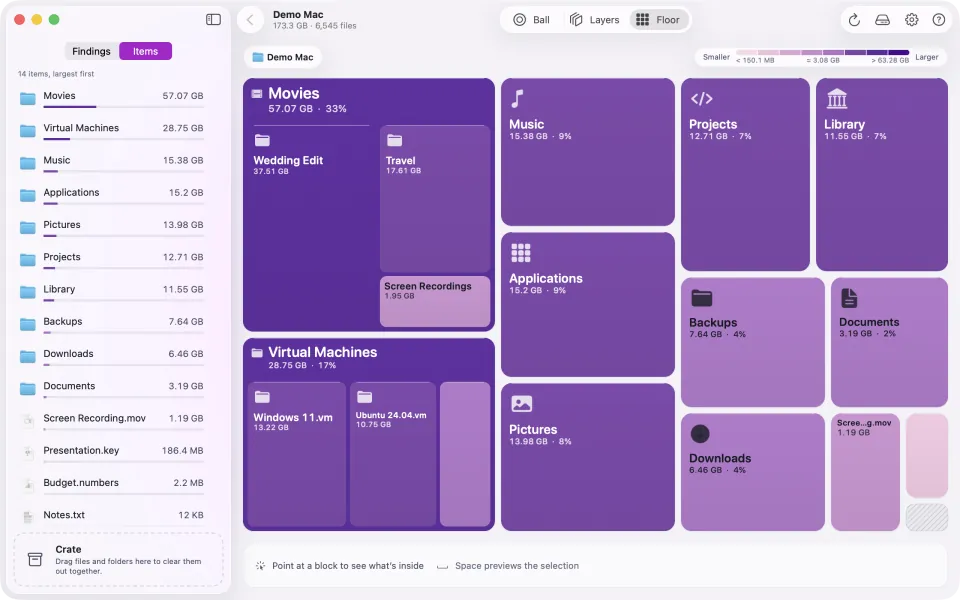Select Downloads row in sidebar list
This screenshot has height=600, width=960.
click(111, 357)
